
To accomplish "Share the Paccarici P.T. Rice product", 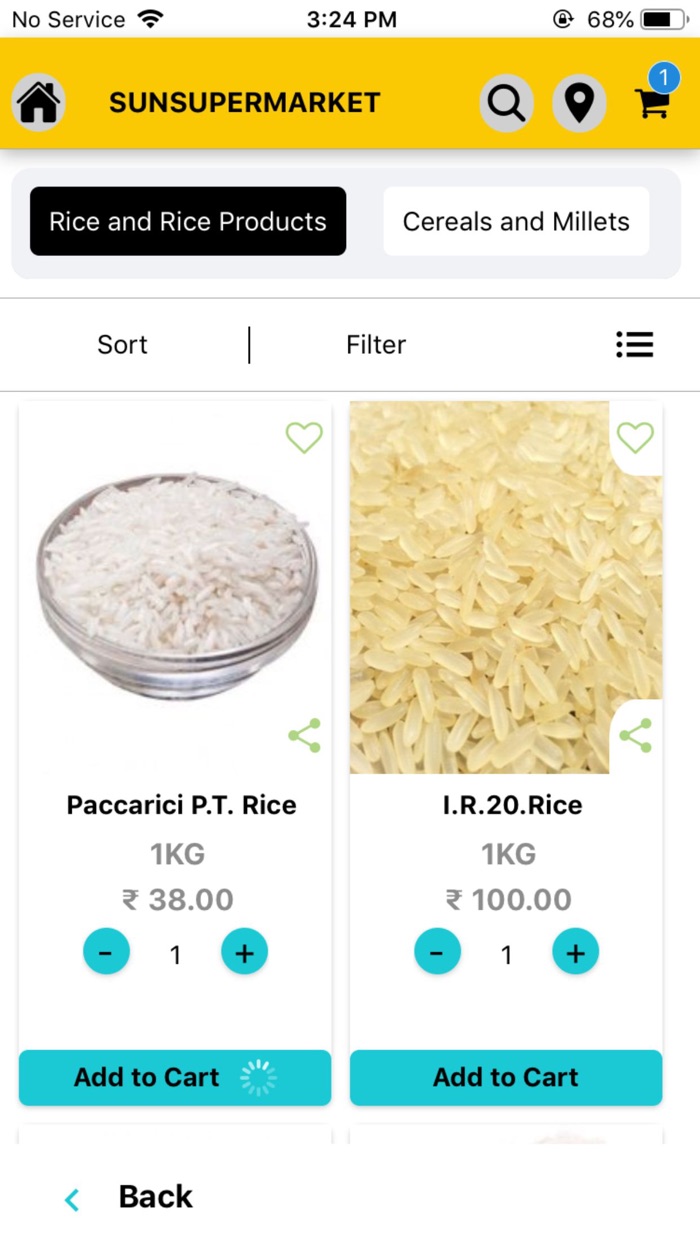I will tap(303, 735).
